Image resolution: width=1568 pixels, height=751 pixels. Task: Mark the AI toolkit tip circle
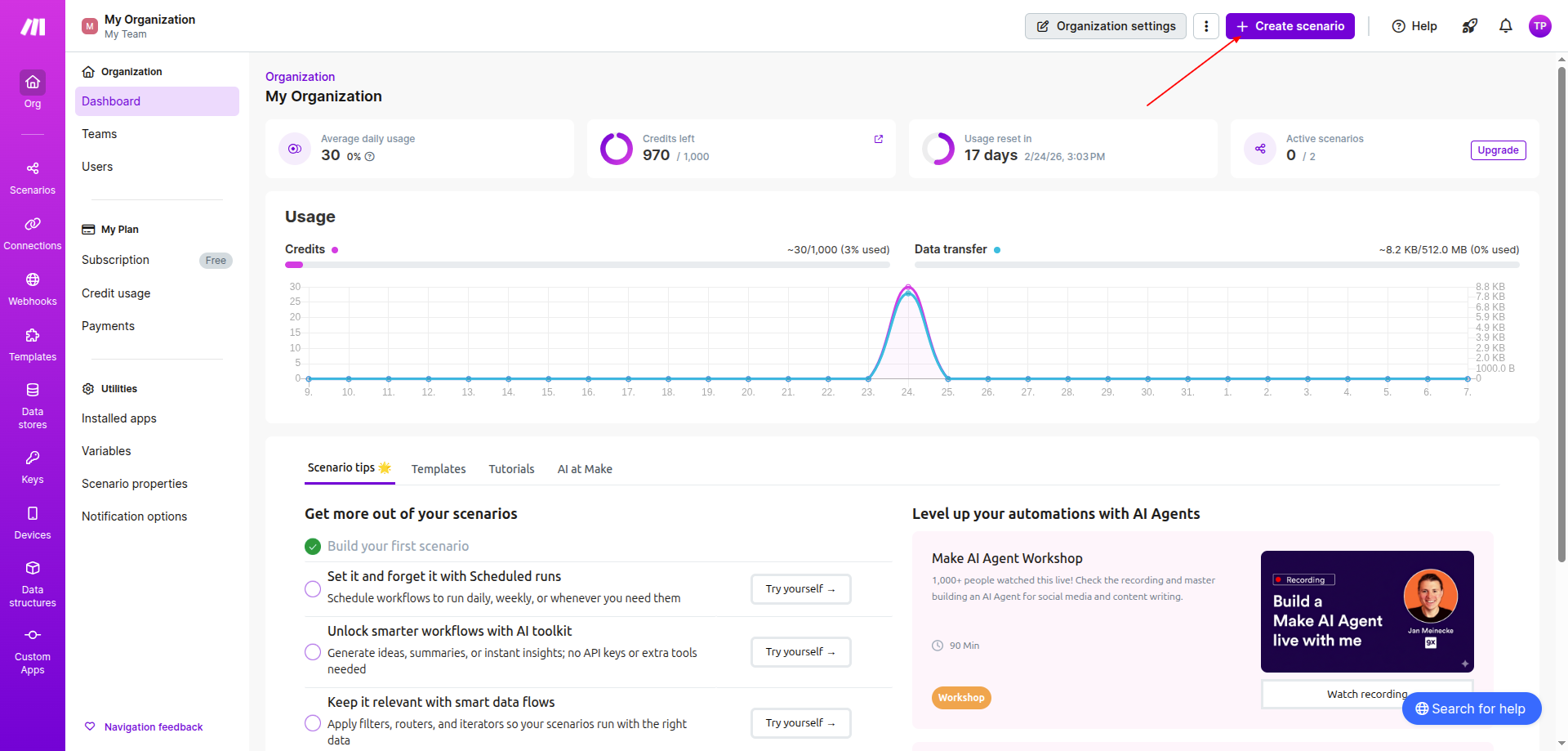[313, 651]
